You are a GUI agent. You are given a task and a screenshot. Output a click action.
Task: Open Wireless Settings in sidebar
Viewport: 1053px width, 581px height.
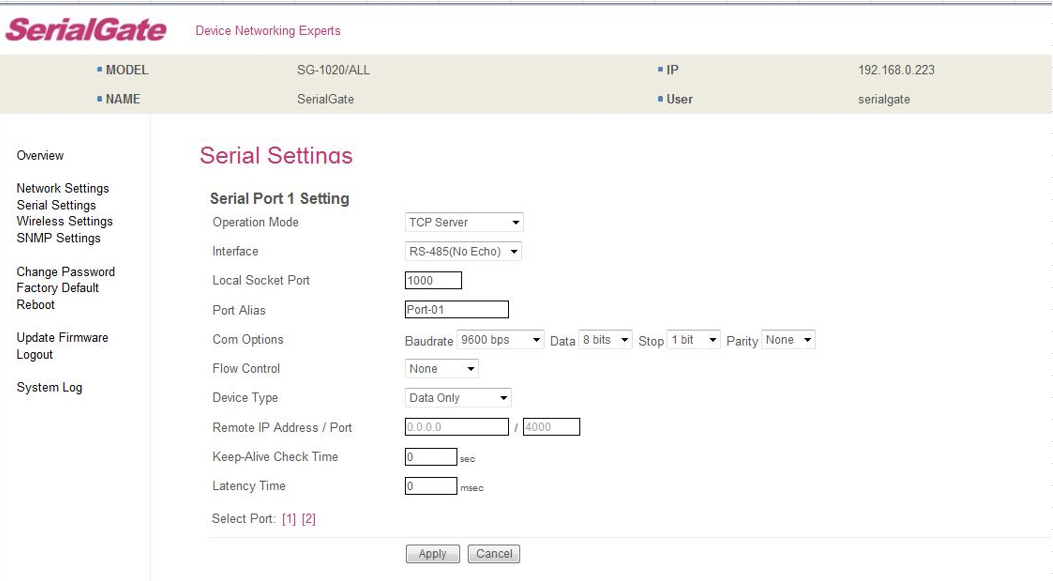click(x=65, y=222)
